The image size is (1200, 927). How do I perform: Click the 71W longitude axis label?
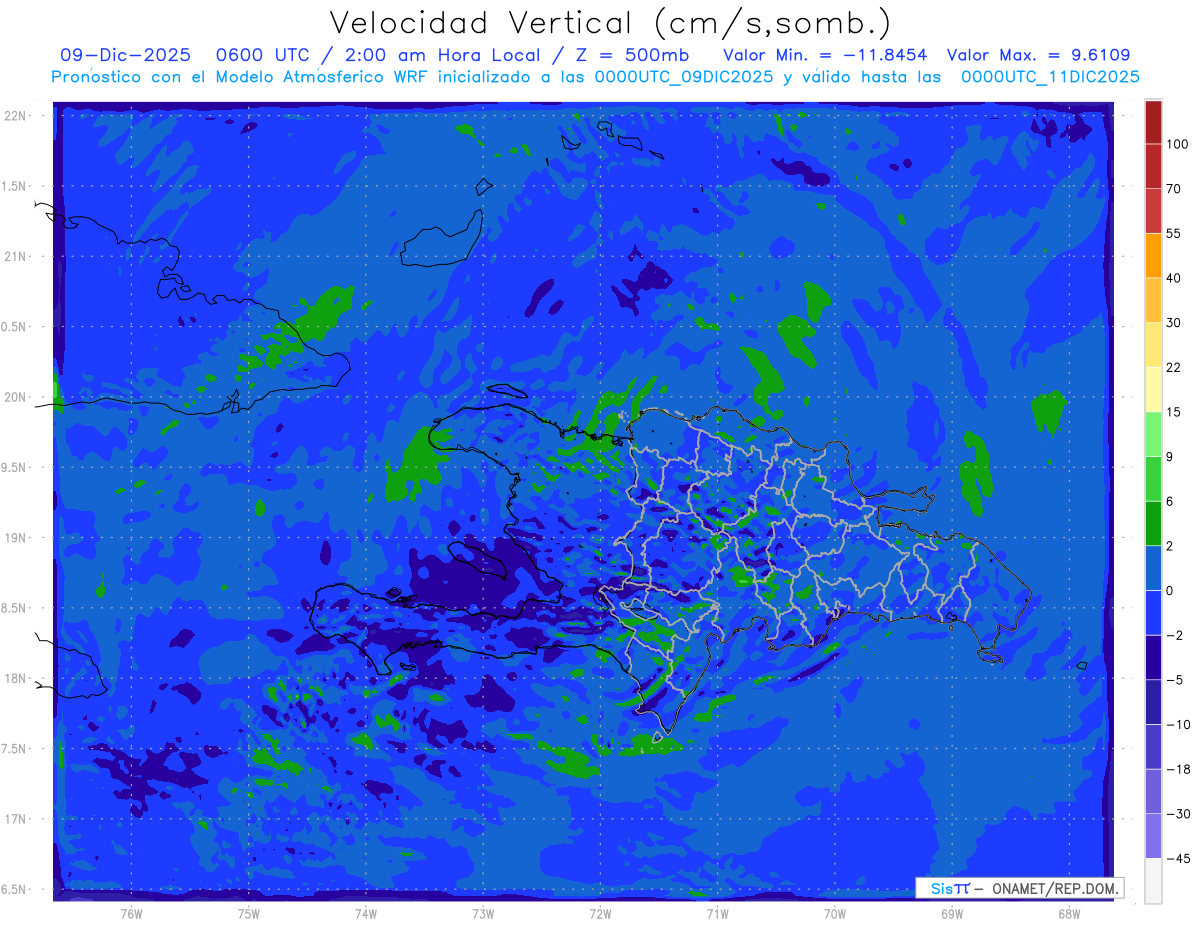coord(717,913)
